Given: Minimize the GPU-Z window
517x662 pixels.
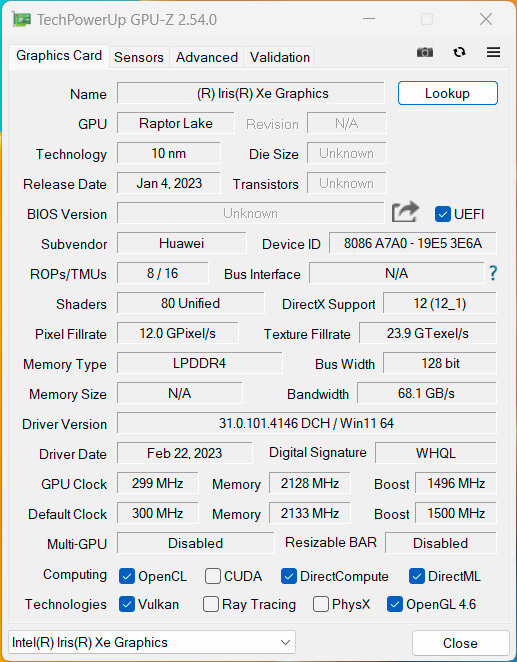Looking at the screenshot, I should (368, 19).
